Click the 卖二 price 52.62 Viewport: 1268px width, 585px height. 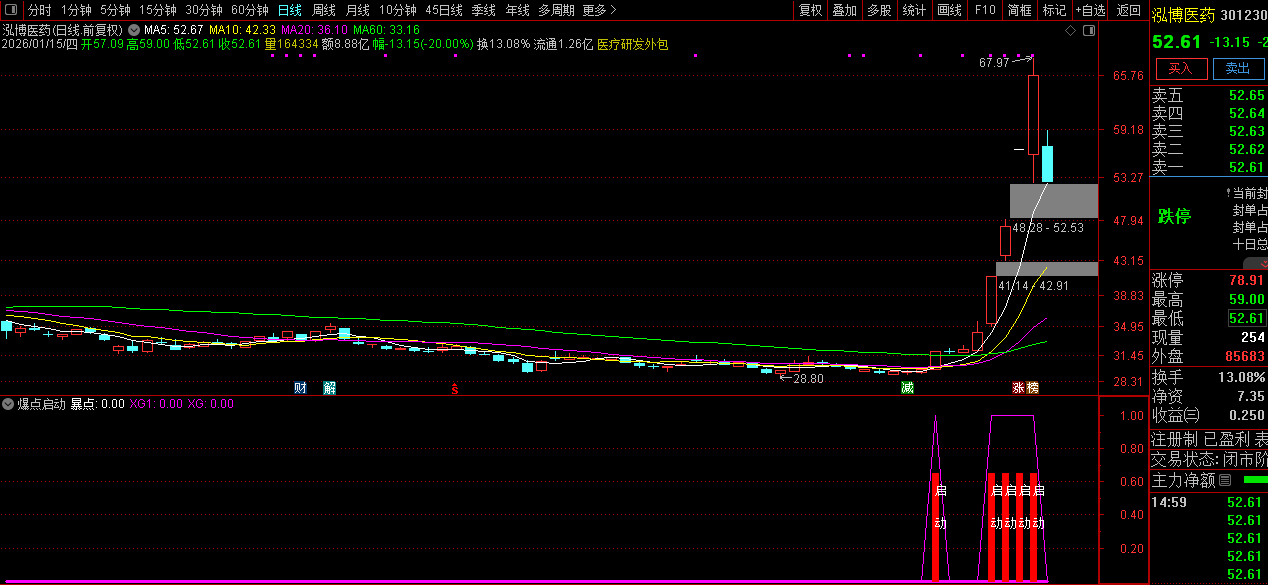(x=1246, y=149)
